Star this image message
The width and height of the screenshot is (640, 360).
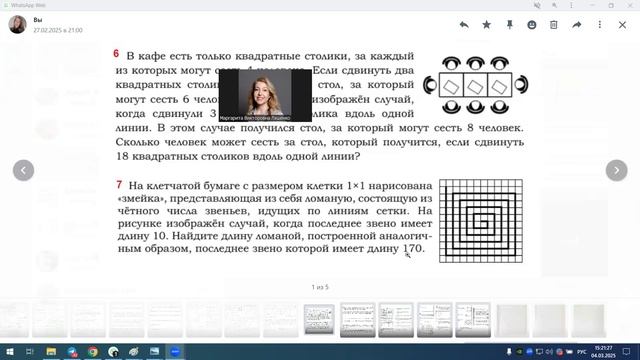pos(487,25)
